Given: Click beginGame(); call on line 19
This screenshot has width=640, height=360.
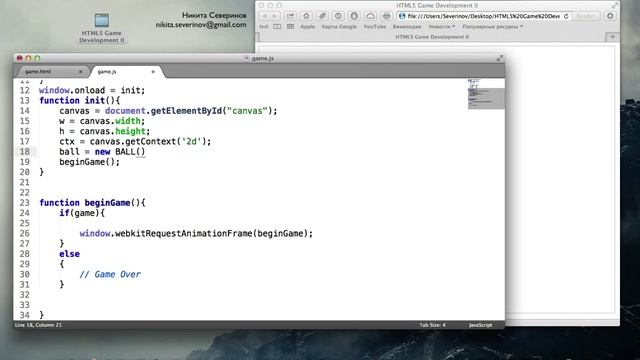Looking at the screenshot, I should (89, 162).
